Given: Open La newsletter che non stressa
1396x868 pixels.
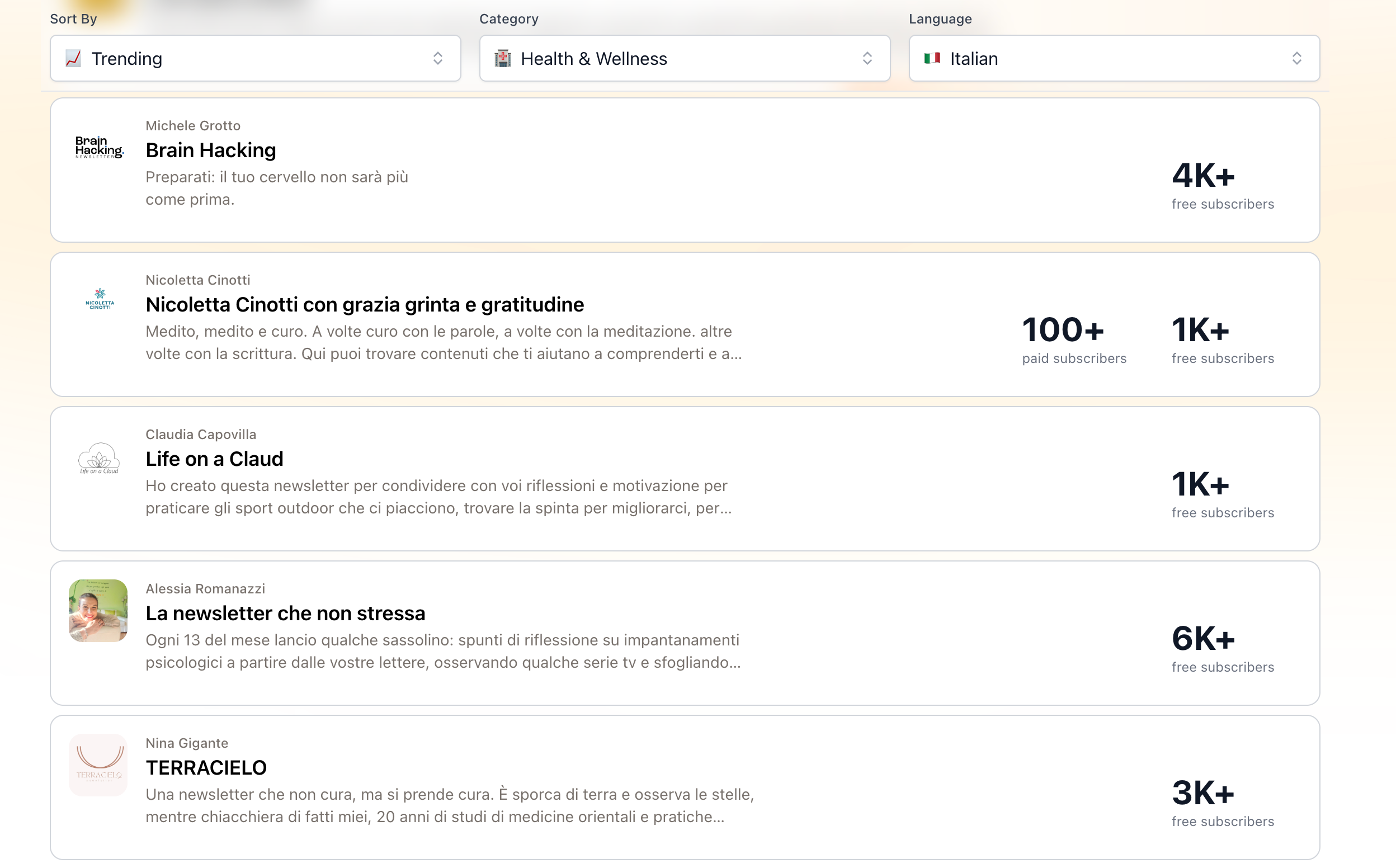Looking at the screenshot, I should (285, 614).
